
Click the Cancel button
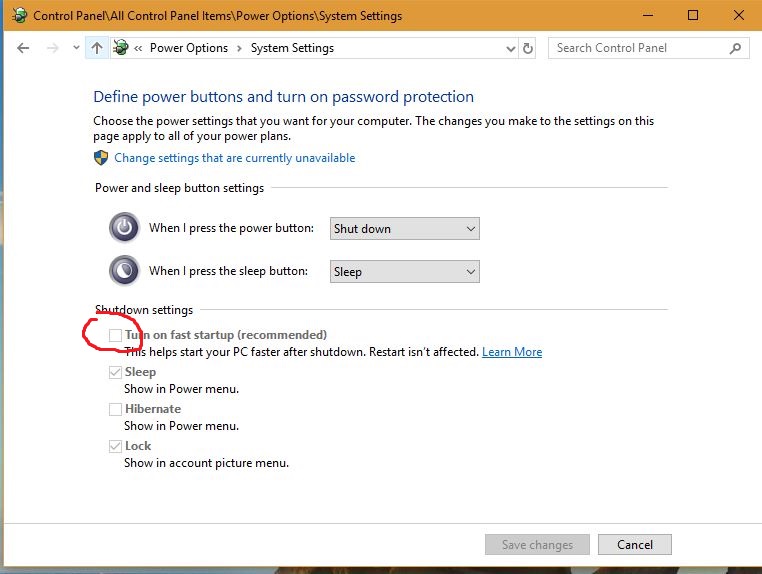(635, 544)
